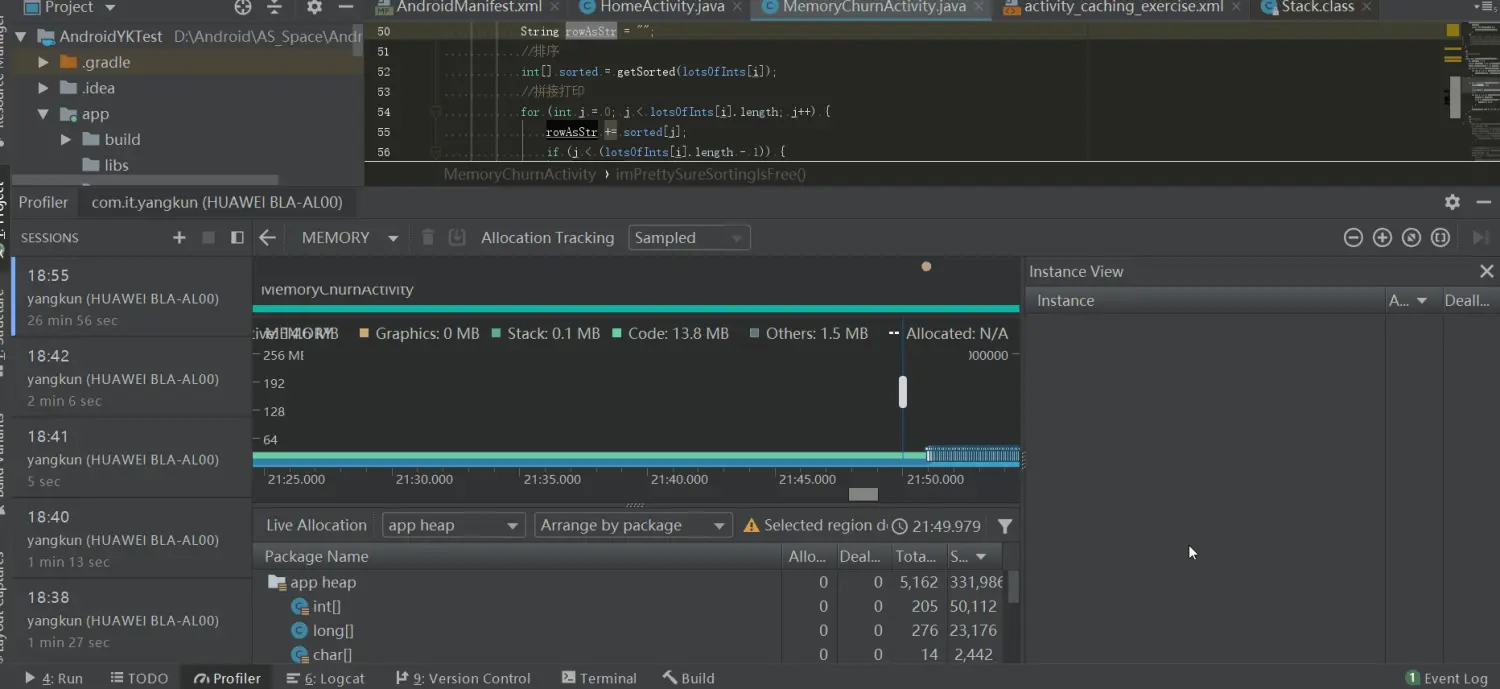Screen dimensions: 1500x689
Task: Click the allocation table vertical scrollbar
Action: point(1013,587)
